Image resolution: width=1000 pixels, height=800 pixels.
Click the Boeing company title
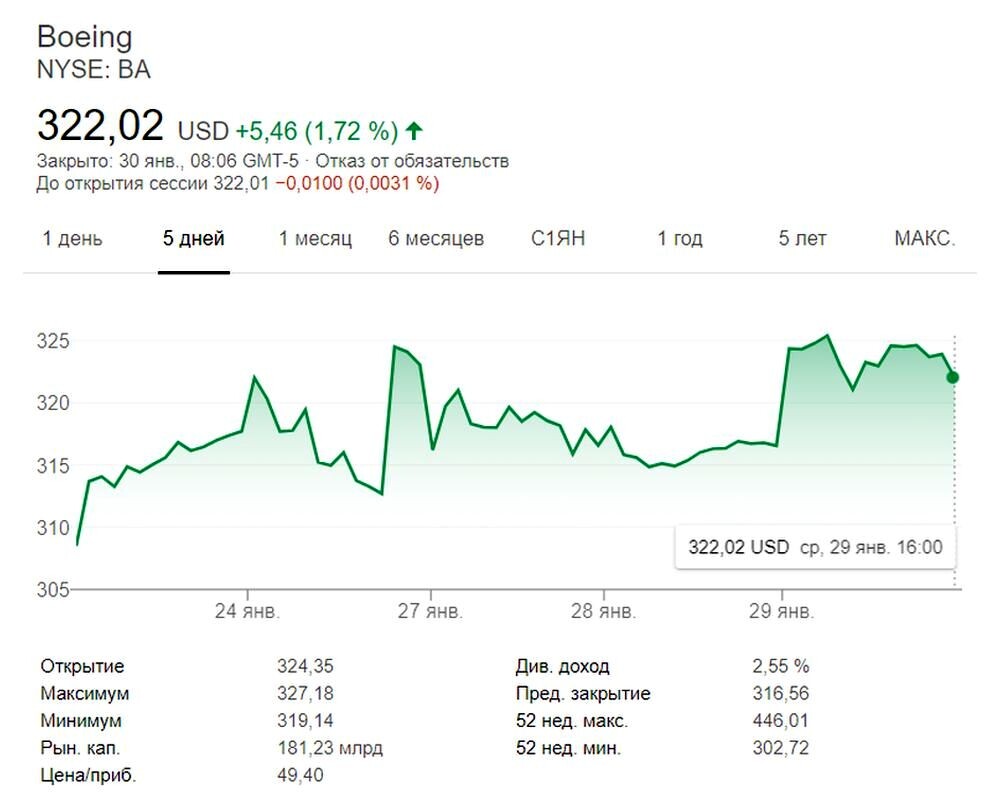[x=85, y=37]
